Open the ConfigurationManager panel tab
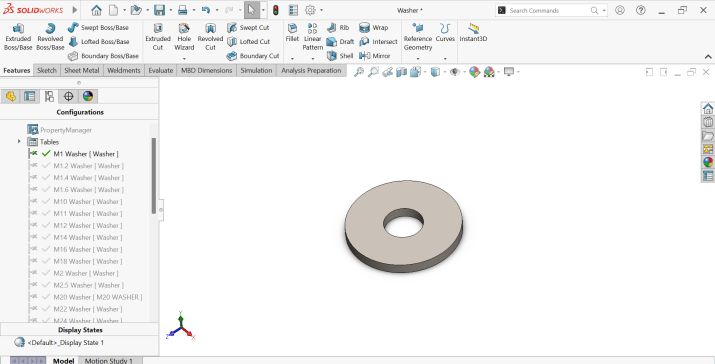Viewport: 715px width, 364px height. [49, 96]
